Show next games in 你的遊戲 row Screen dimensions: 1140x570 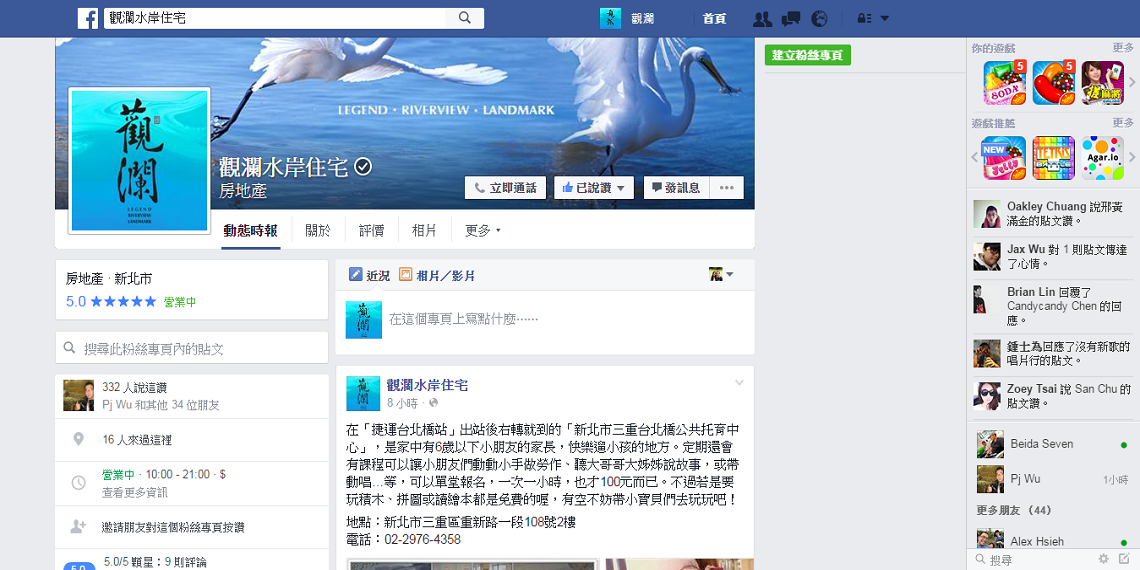pyautogui.click(x=1132, y=83)
